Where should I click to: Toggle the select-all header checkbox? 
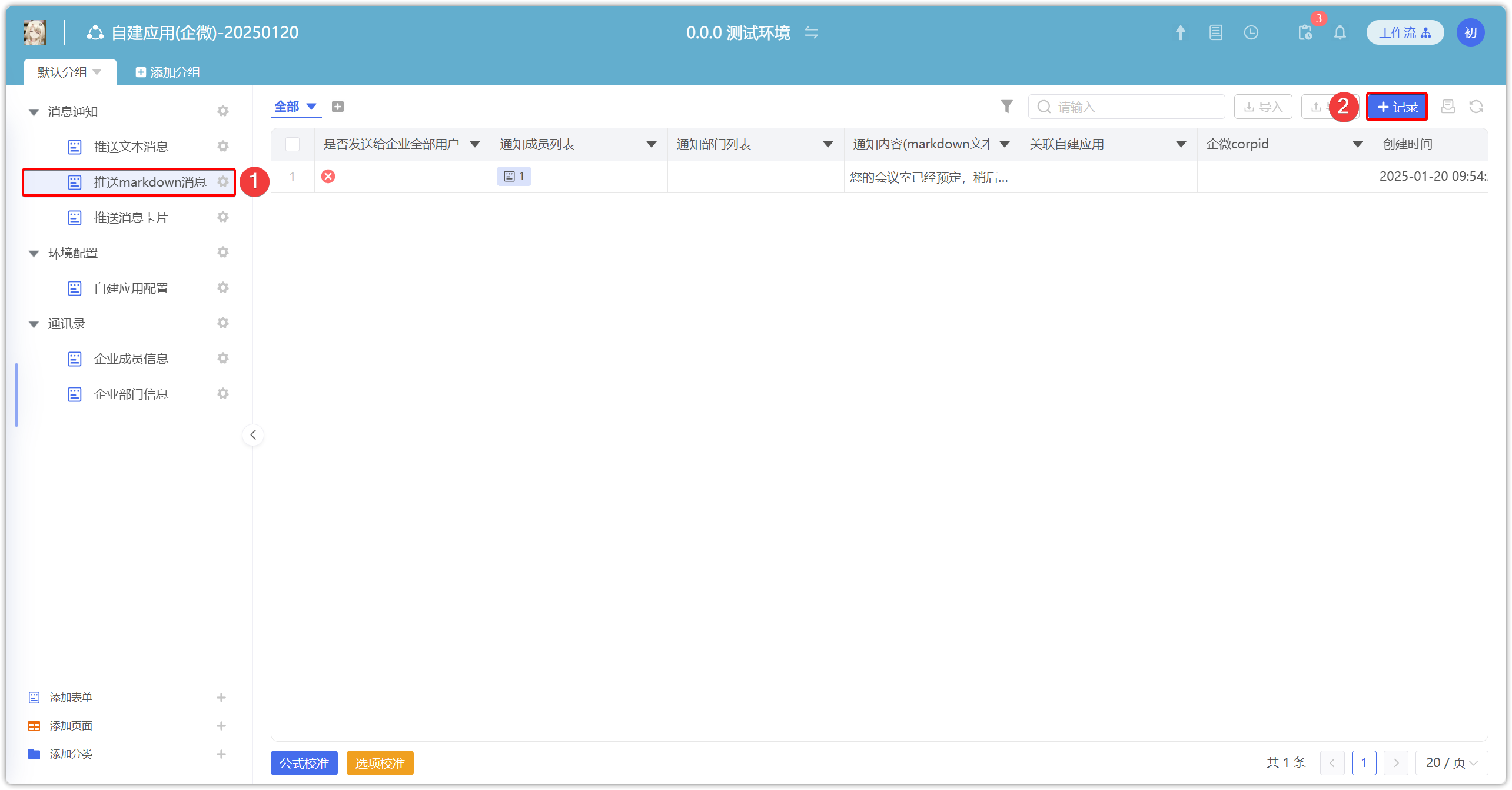pyautogui.click(x=293, y=144)
